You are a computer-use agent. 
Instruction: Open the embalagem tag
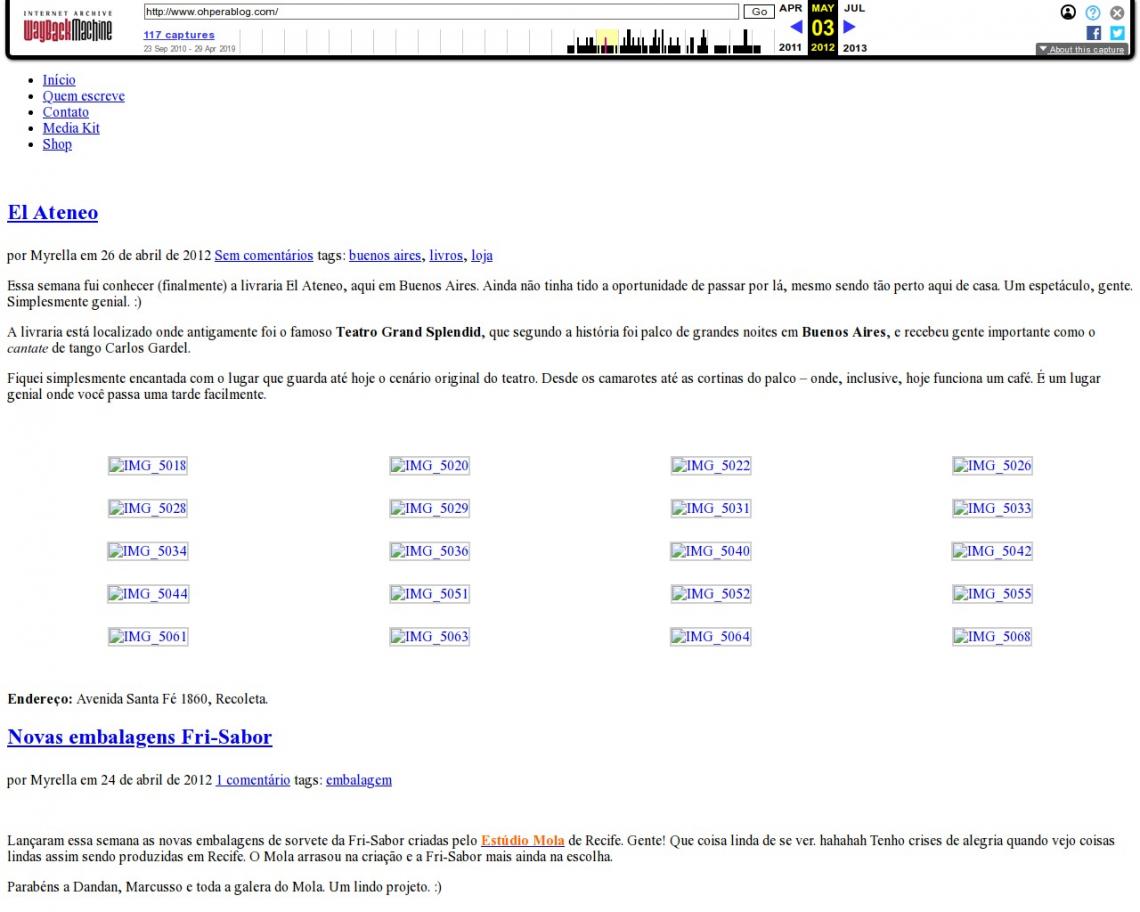pyautogui.click(x=359, y=780)
